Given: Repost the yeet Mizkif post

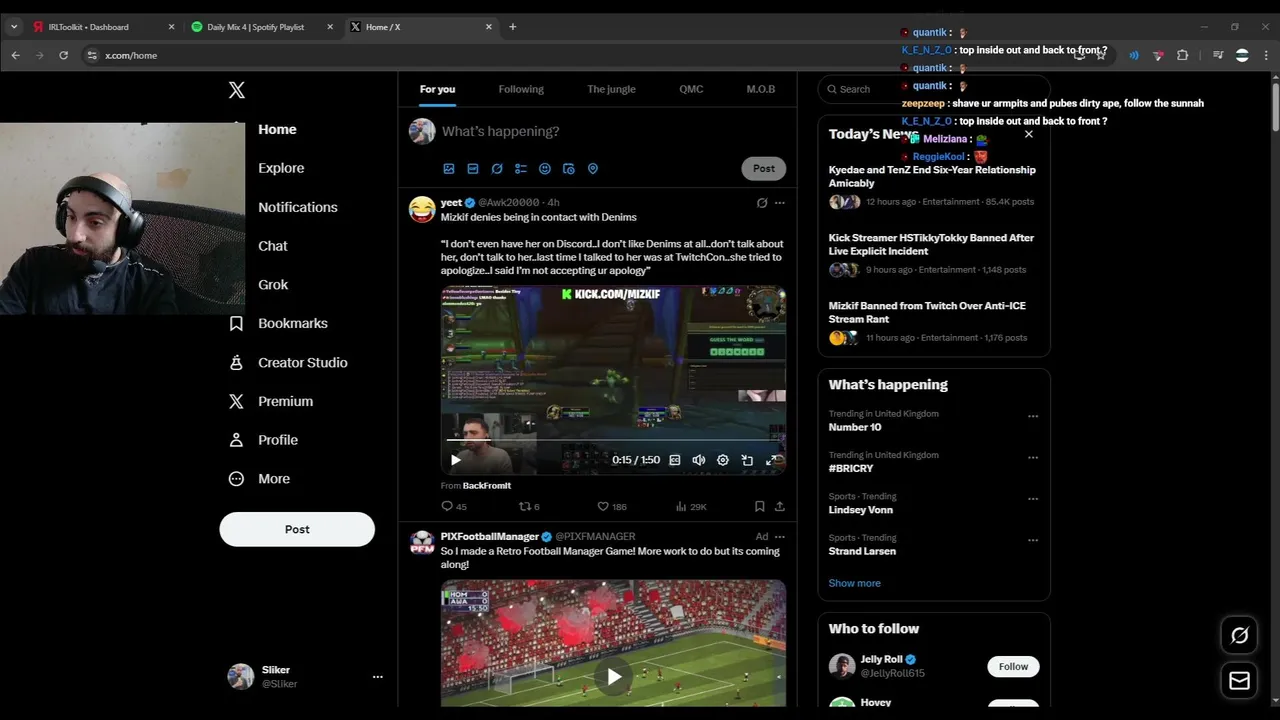Looking at the screenshot, I should tap(529, 507).
